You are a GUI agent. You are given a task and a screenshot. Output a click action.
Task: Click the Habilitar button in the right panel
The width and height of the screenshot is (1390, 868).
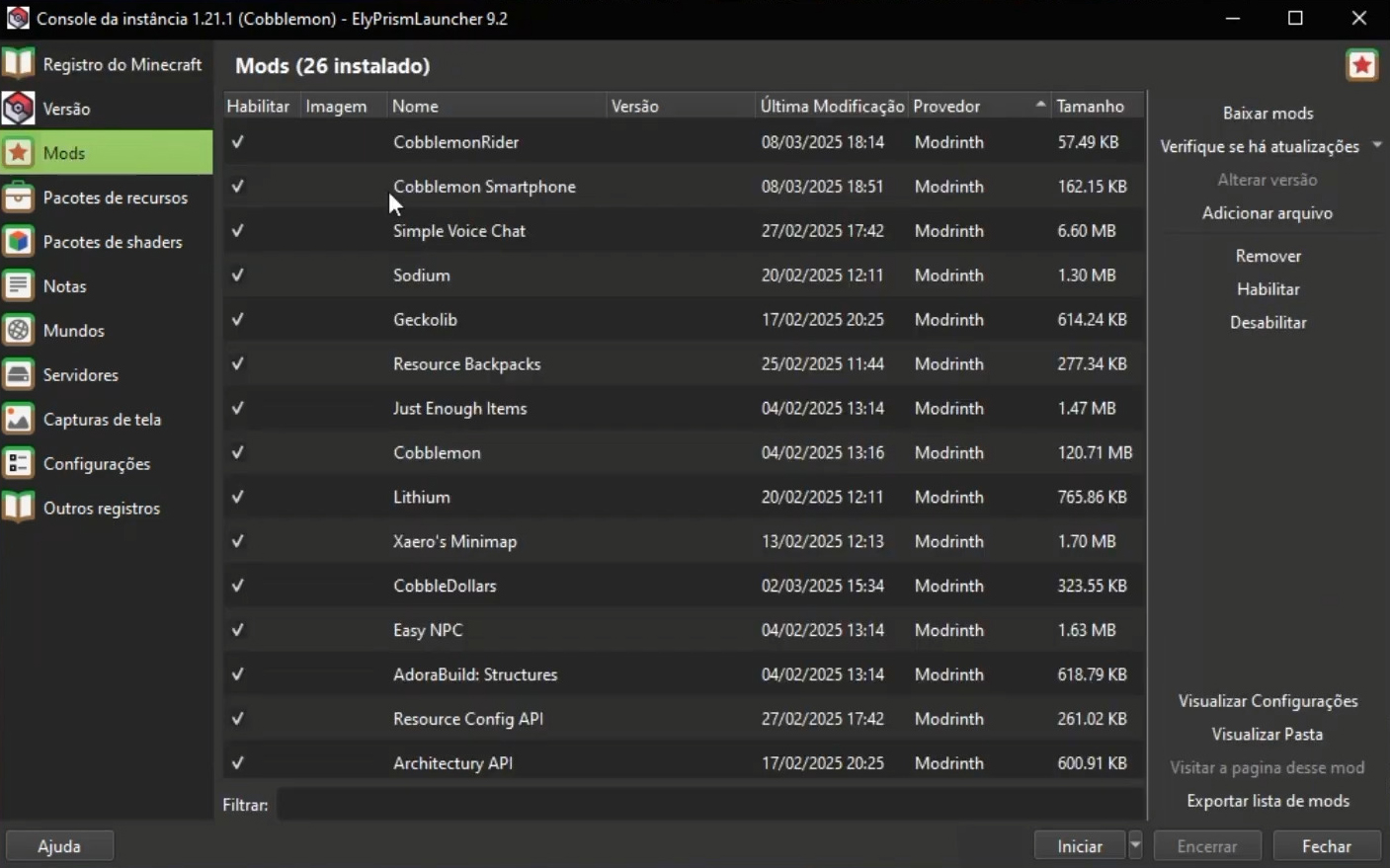click(x=1267, y=289)
